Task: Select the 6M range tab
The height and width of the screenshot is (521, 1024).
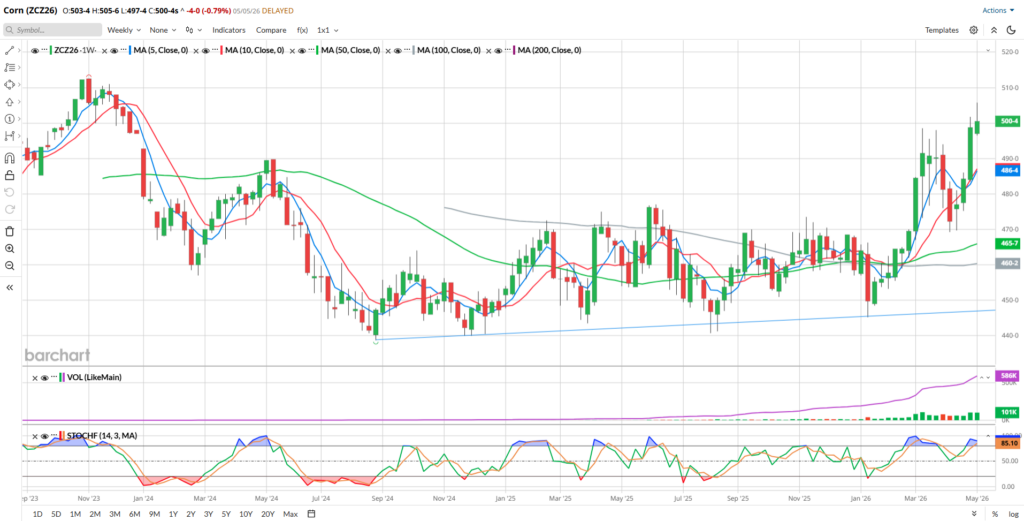Action: click(135, 514)
